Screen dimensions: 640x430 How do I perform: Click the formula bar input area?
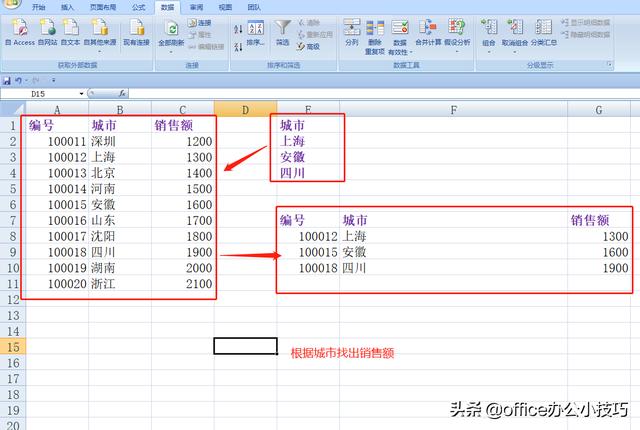point(384,94)
